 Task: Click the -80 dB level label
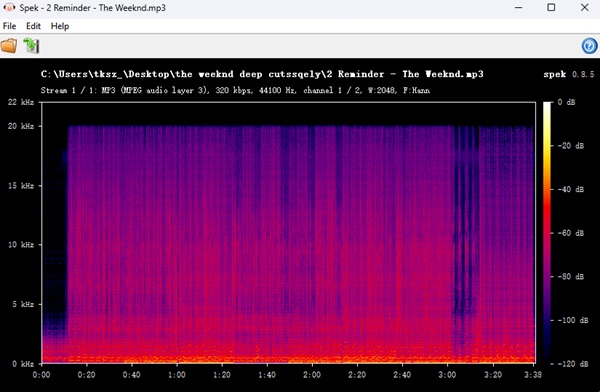[x=571, y=276]
